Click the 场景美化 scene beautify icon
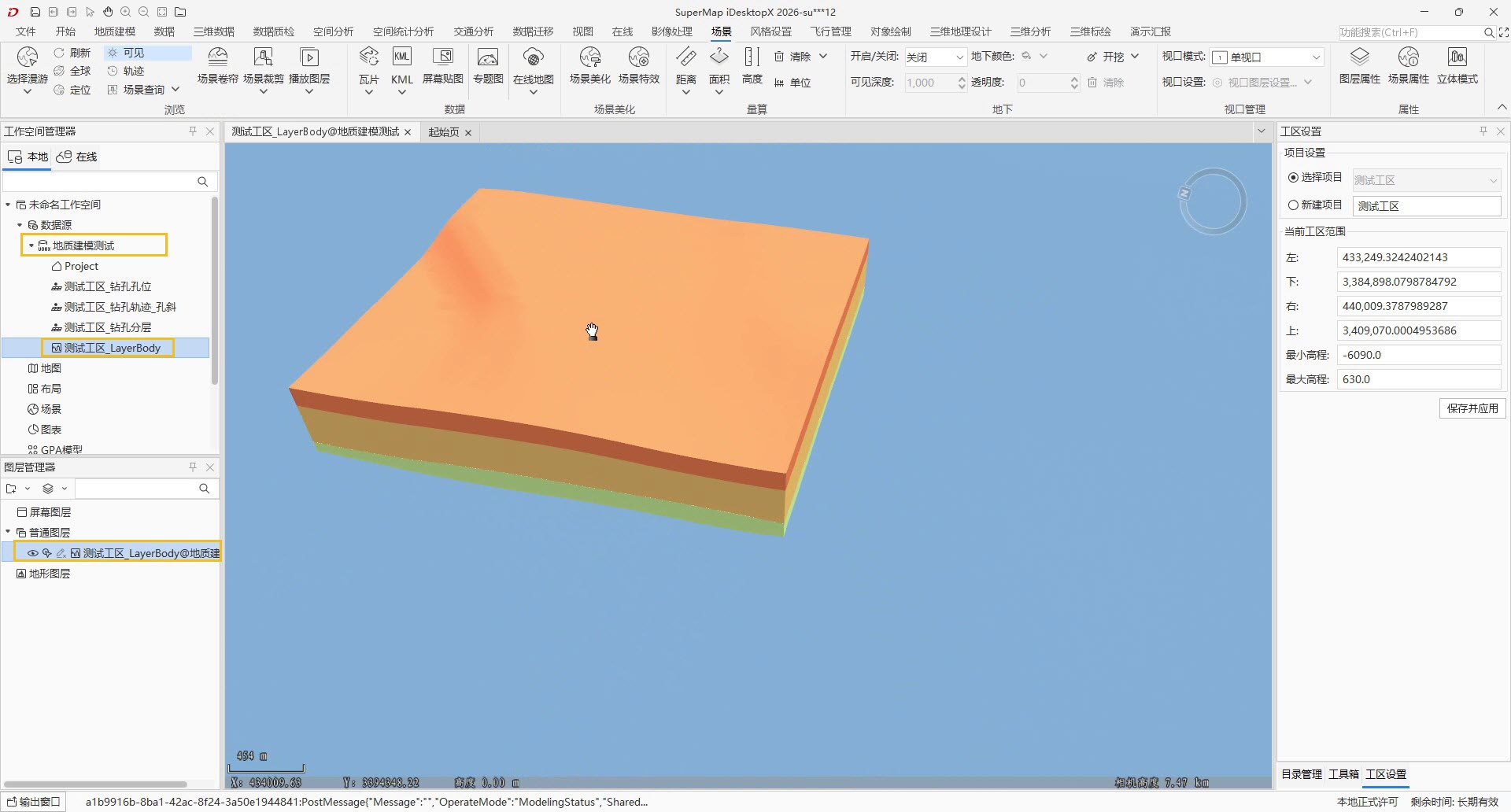 [590, 57]
